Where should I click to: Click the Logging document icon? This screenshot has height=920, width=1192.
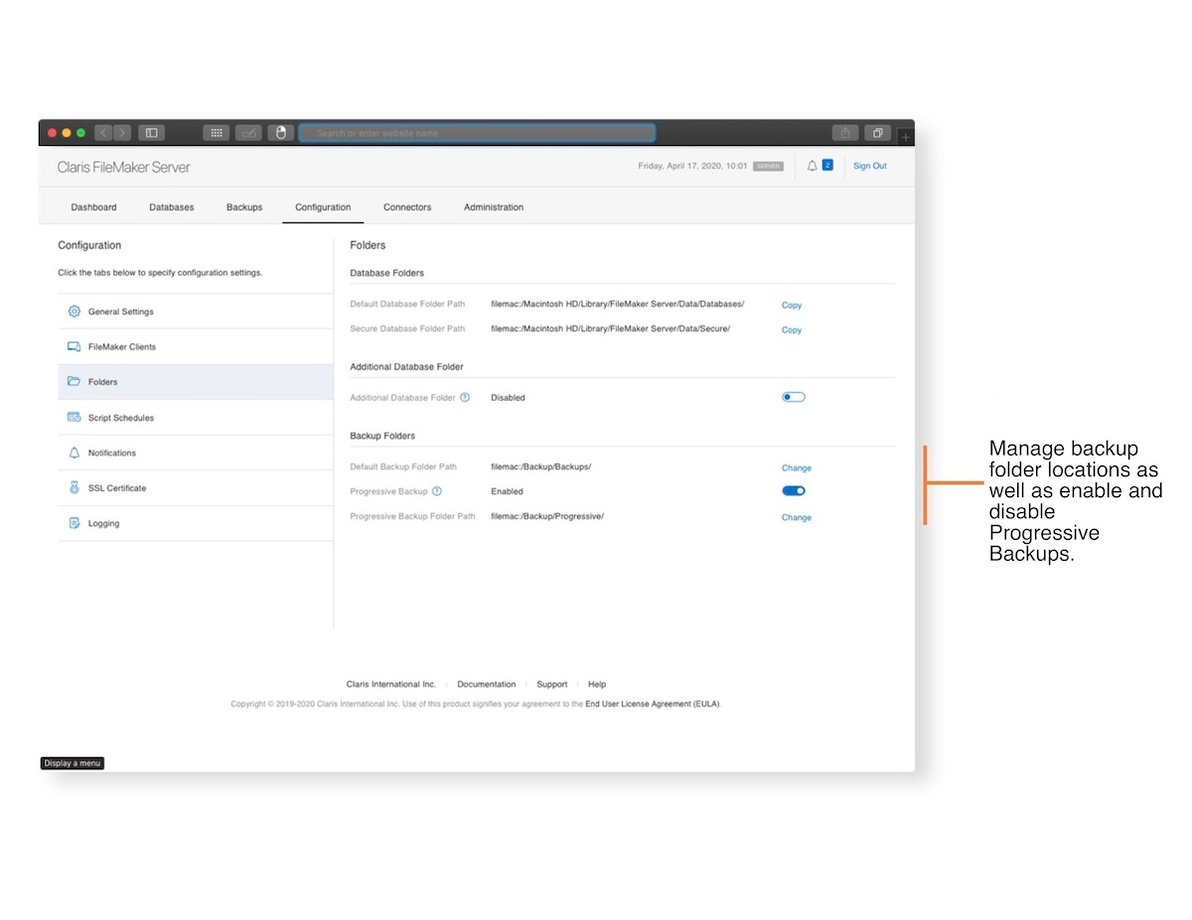pos(74,523)
